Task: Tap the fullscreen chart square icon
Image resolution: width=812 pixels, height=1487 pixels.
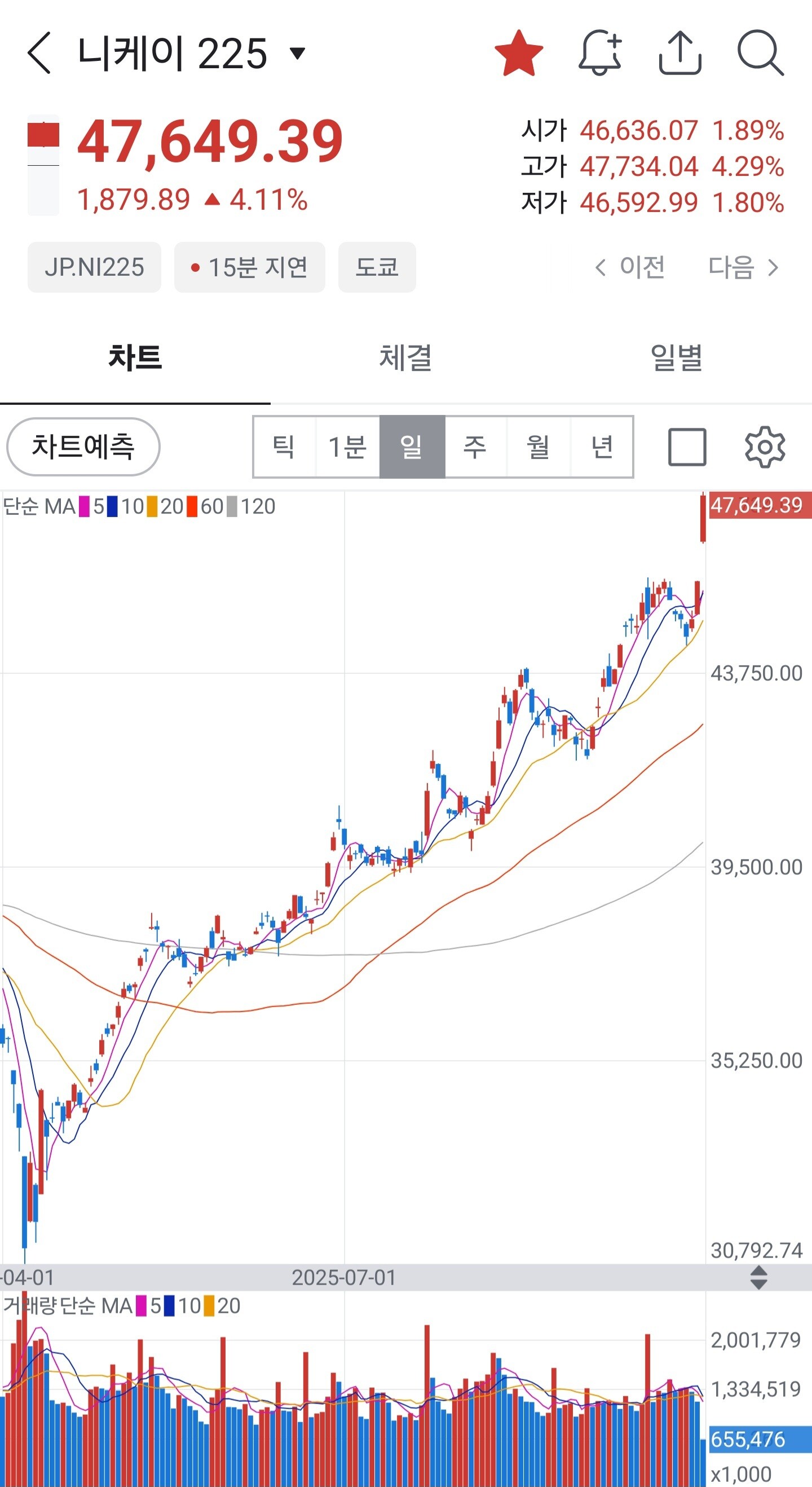Action: (x=687, y=447)
